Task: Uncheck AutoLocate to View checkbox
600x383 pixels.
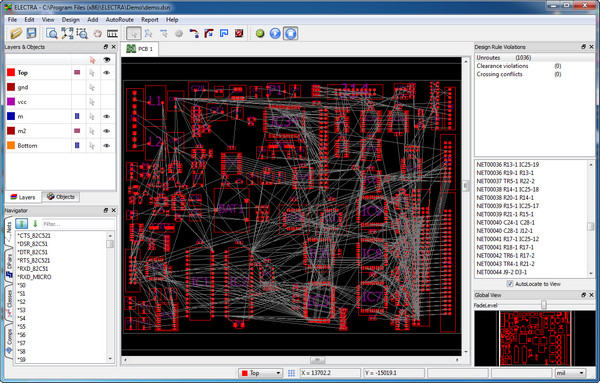Action: pyautogui.click(x=510, y=284)
